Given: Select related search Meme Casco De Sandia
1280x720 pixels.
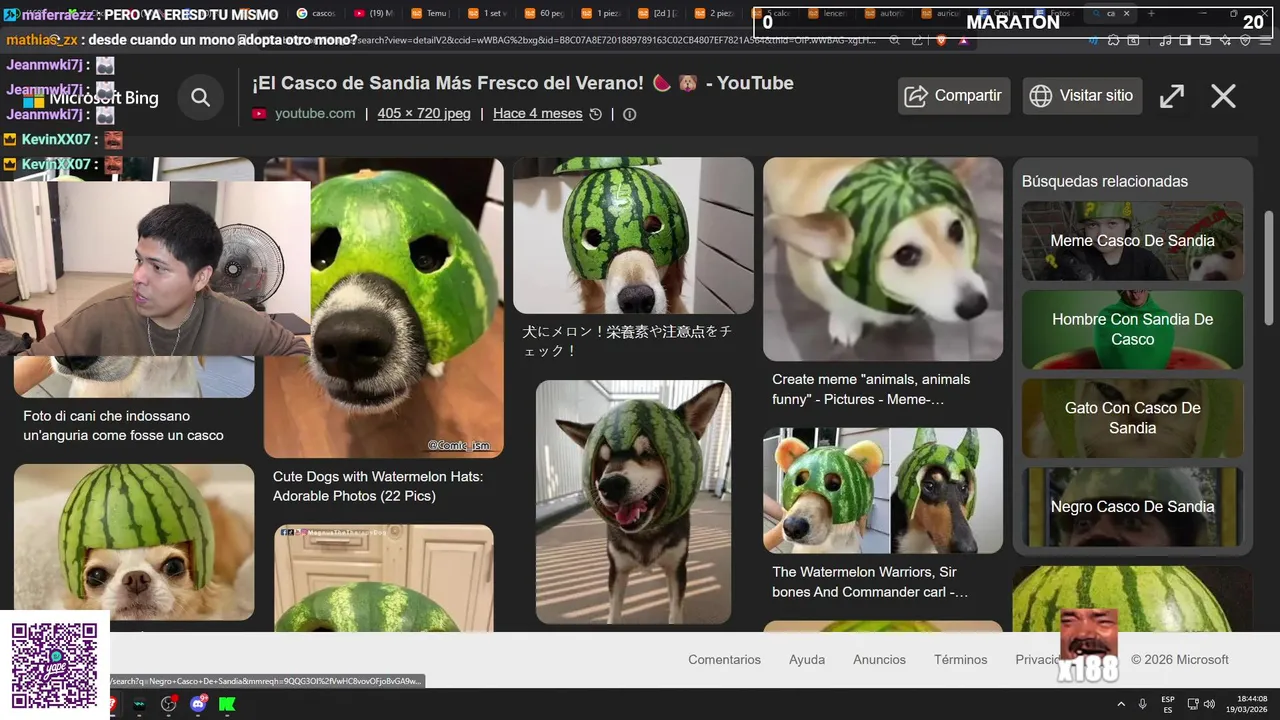Looking at the screenshot, I should coord(1132,241).
